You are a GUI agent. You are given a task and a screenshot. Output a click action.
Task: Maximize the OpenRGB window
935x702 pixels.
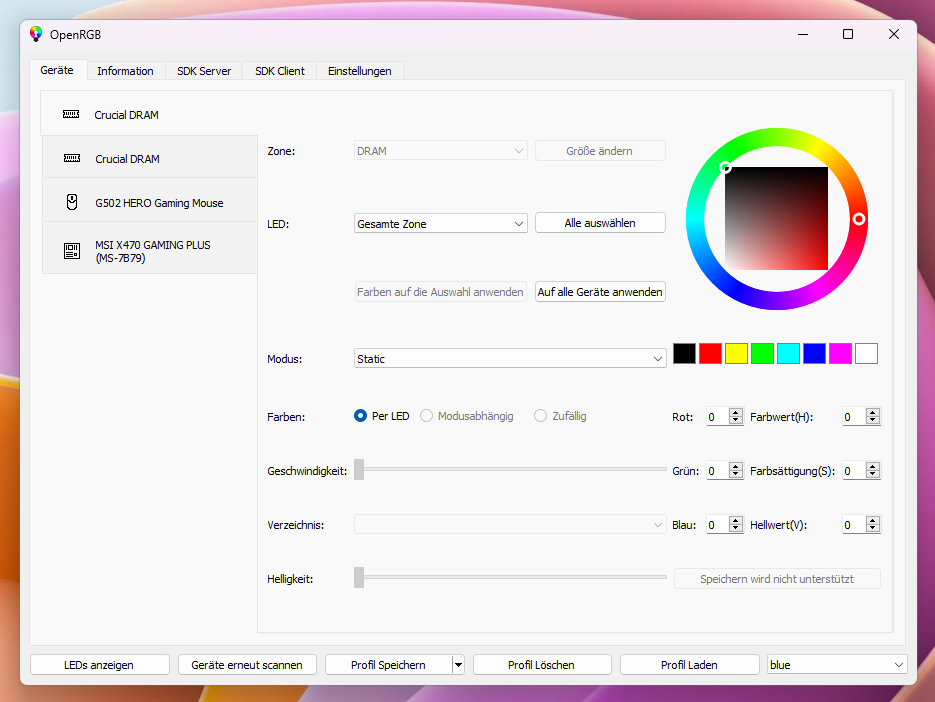(847, 34)
